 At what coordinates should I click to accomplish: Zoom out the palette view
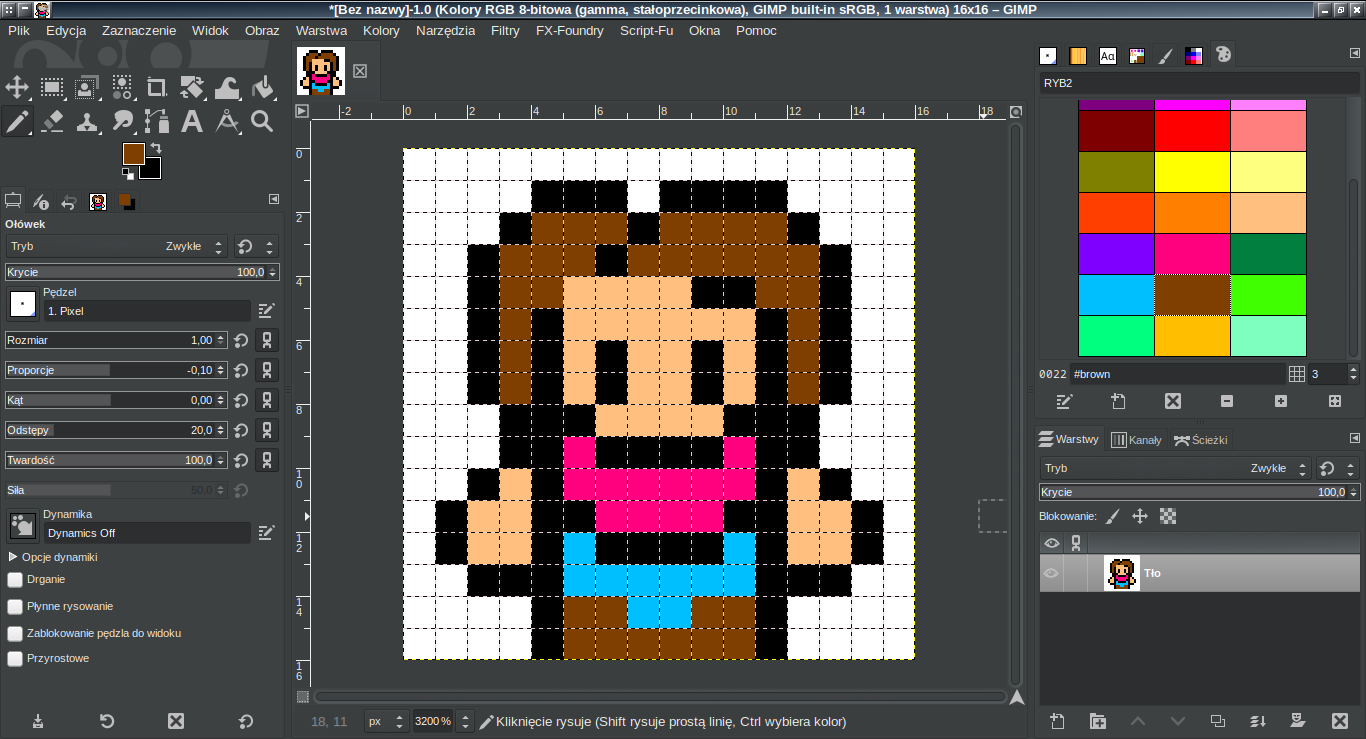(1227, 401)
